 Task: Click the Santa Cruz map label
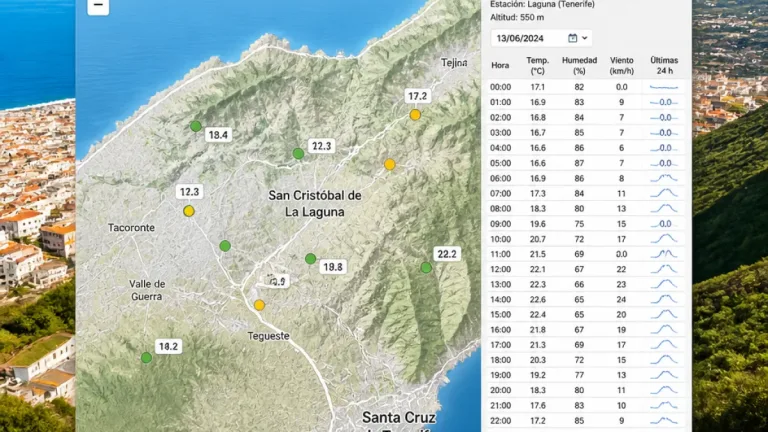tap(399, 418)
